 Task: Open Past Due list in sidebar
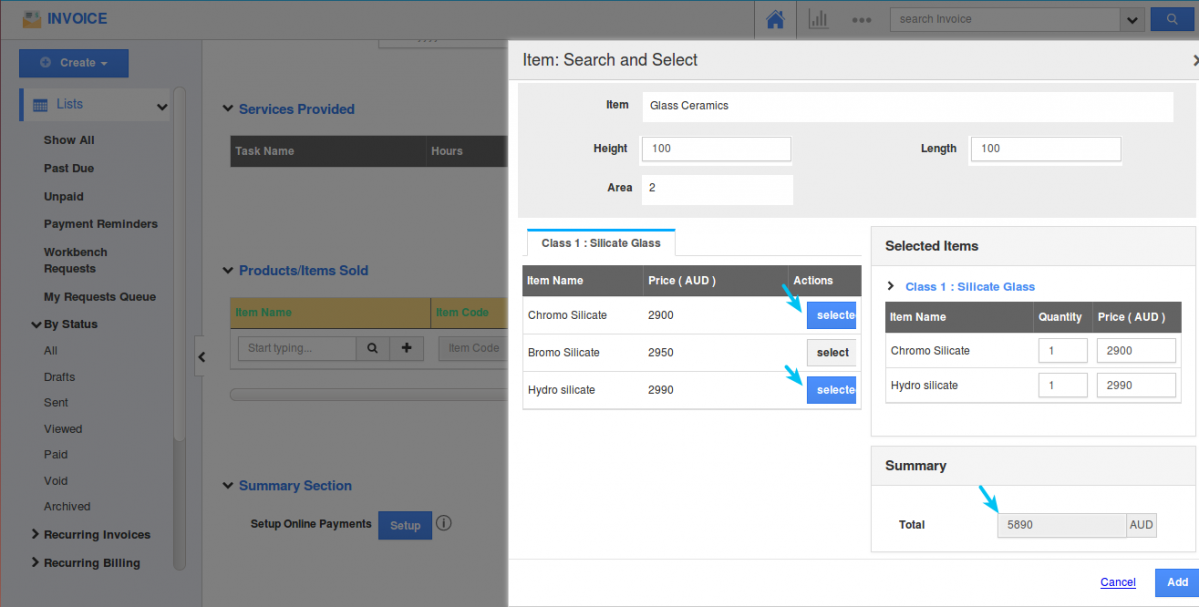click(x=69, y=168)
